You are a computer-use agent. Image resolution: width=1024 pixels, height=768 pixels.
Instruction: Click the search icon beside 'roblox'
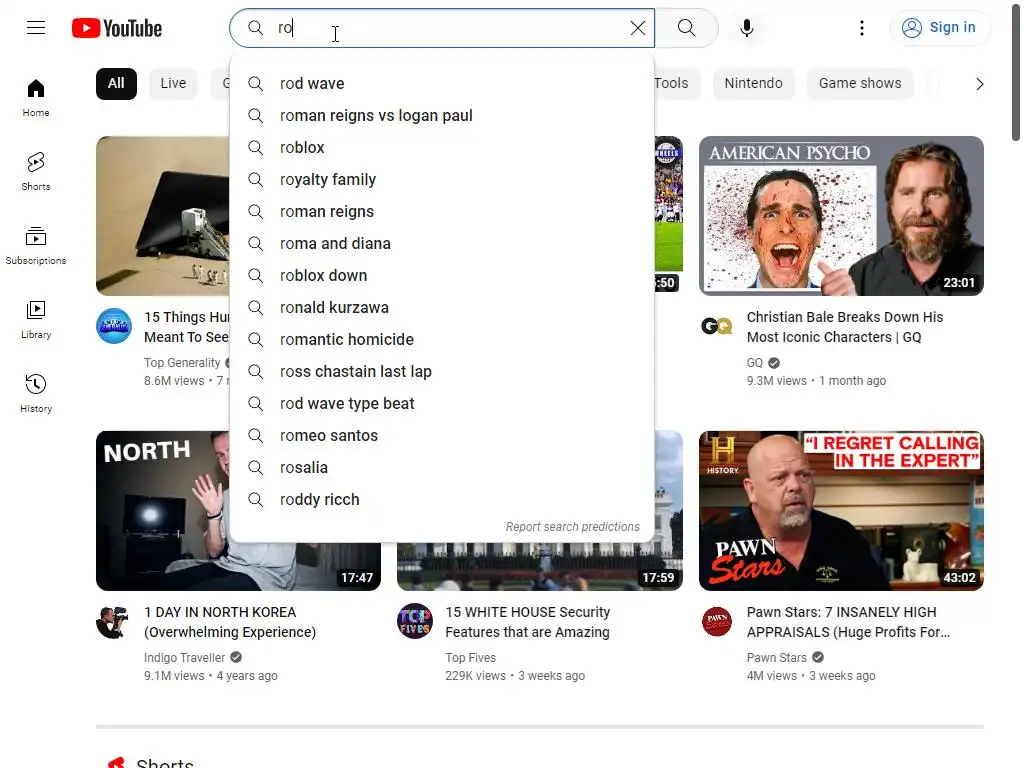(x=255, y=148)
